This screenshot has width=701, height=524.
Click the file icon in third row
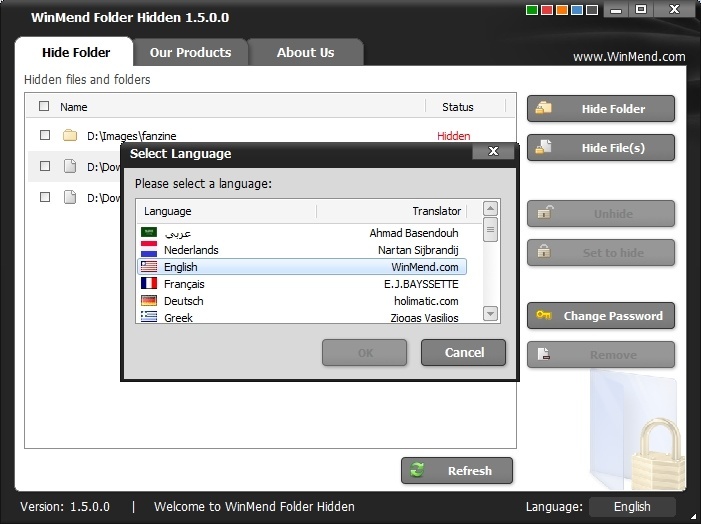point(70,197)
